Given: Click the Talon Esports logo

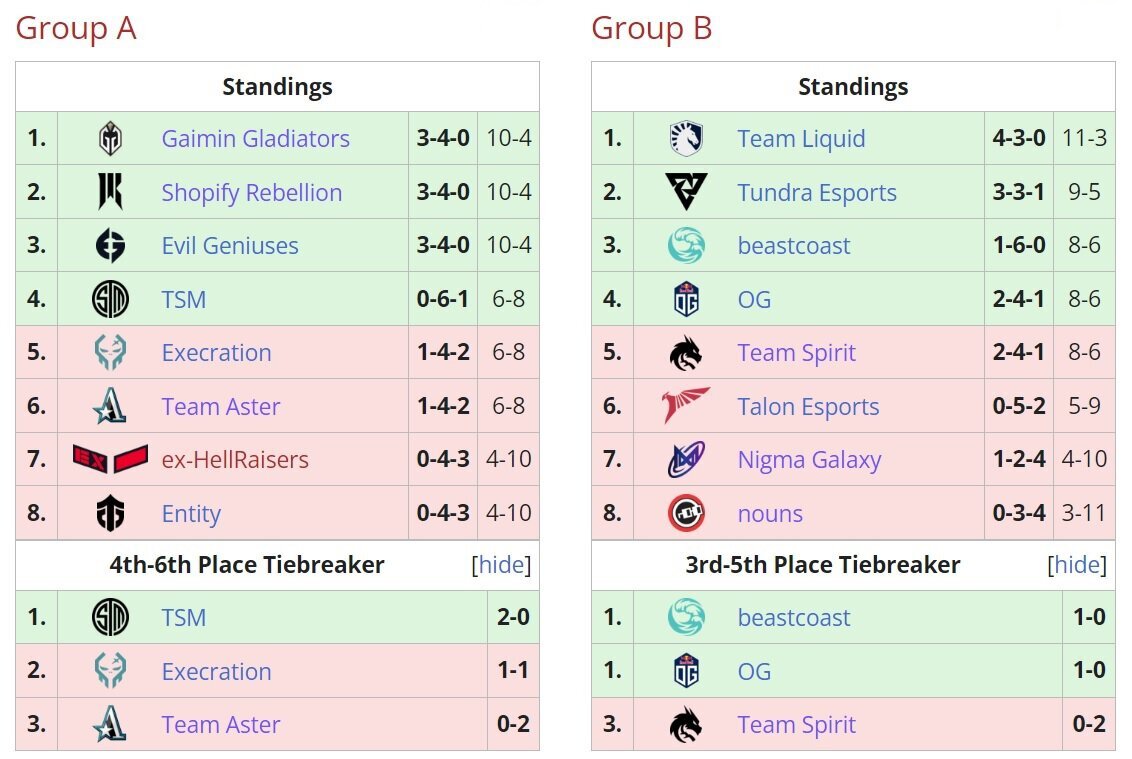Looking at the screenshot, I should tap(686, 407).
